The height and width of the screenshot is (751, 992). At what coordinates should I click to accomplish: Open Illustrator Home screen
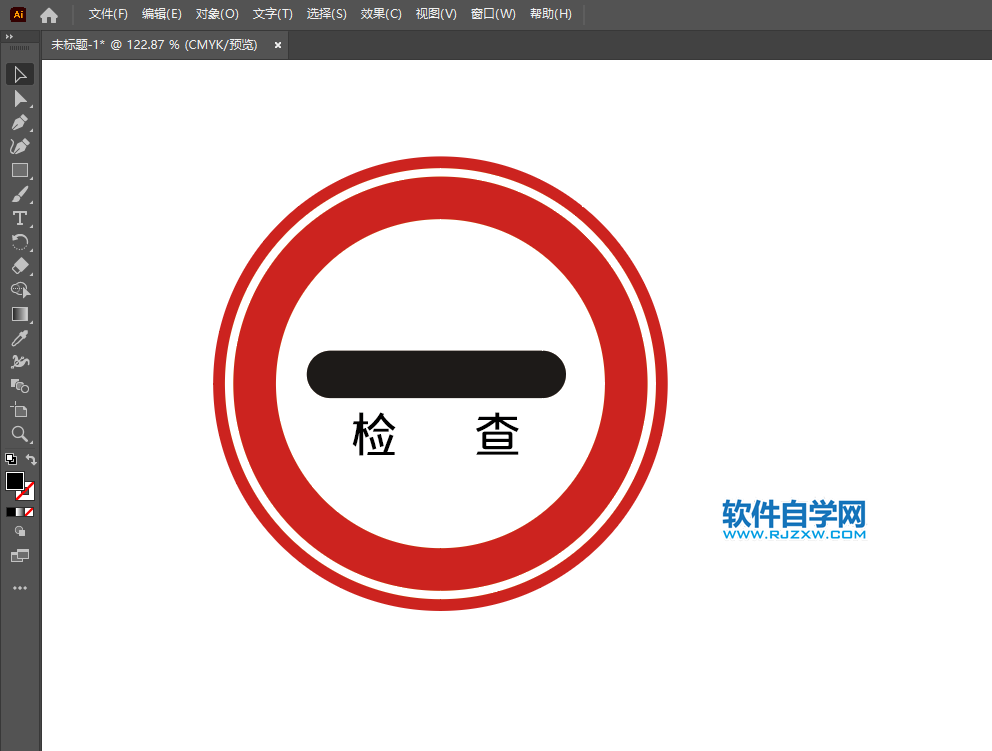click(x=48, y=14)
